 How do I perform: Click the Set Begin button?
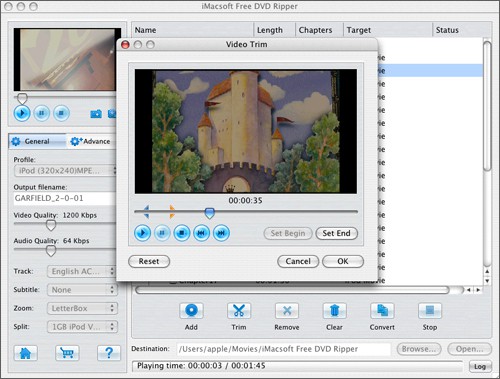click(x=288, y=233)
